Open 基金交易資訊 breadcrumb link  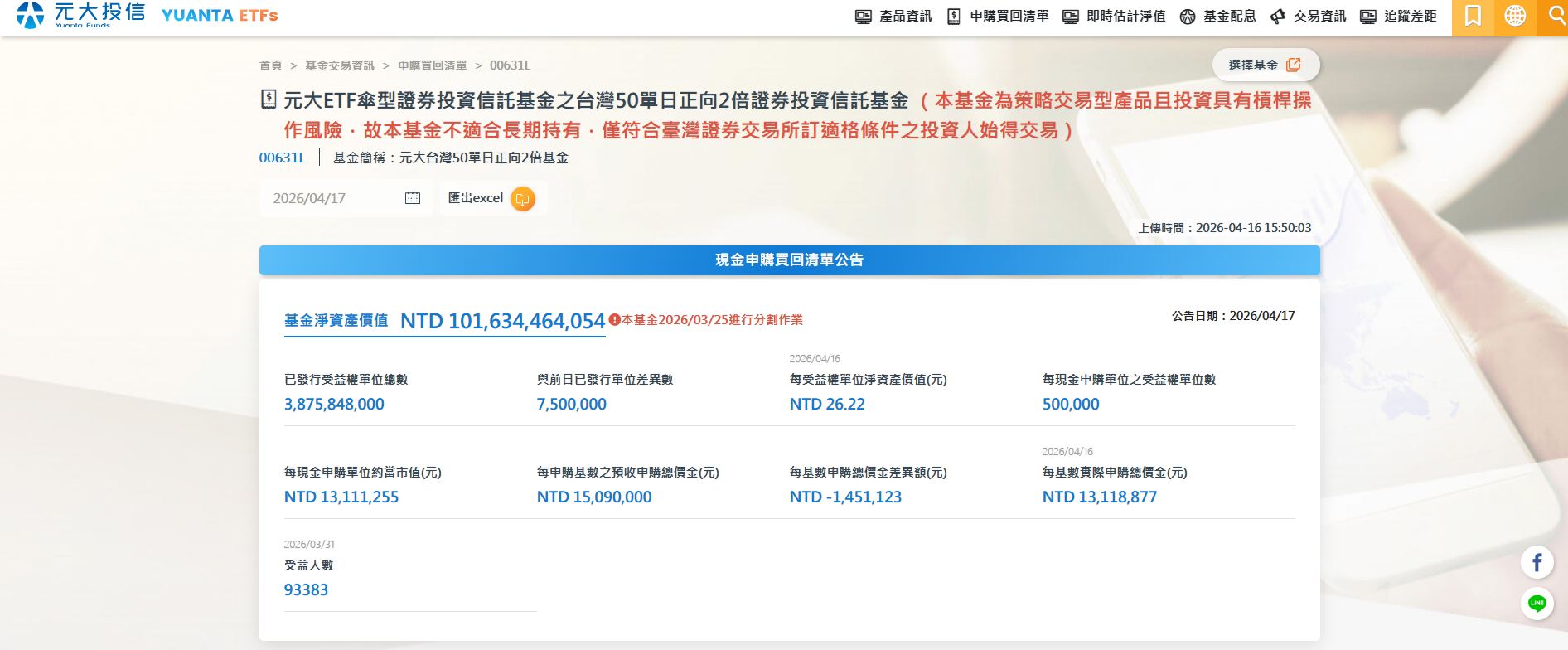pyautogui.click(x=339, y=65)
